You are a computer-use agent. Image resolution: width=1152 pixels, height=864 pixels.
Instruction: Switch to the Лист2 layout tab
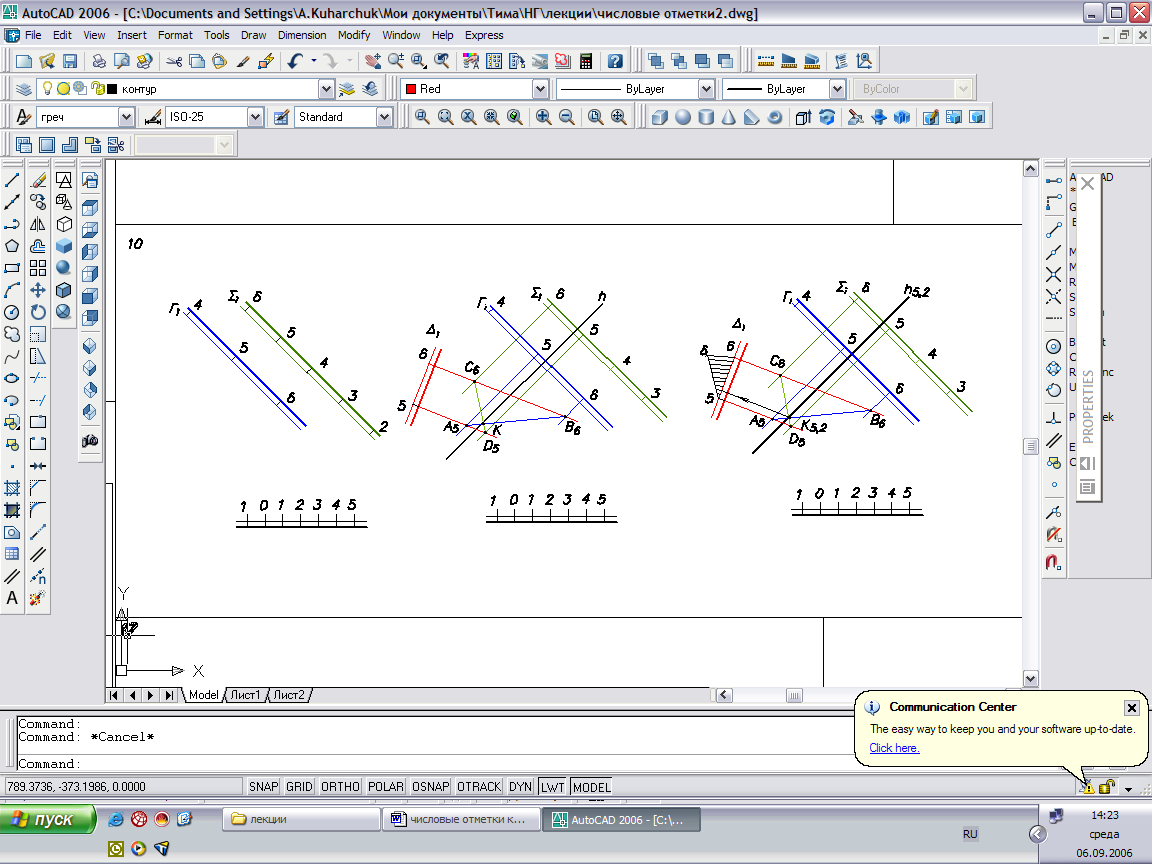tap(289, 694)
